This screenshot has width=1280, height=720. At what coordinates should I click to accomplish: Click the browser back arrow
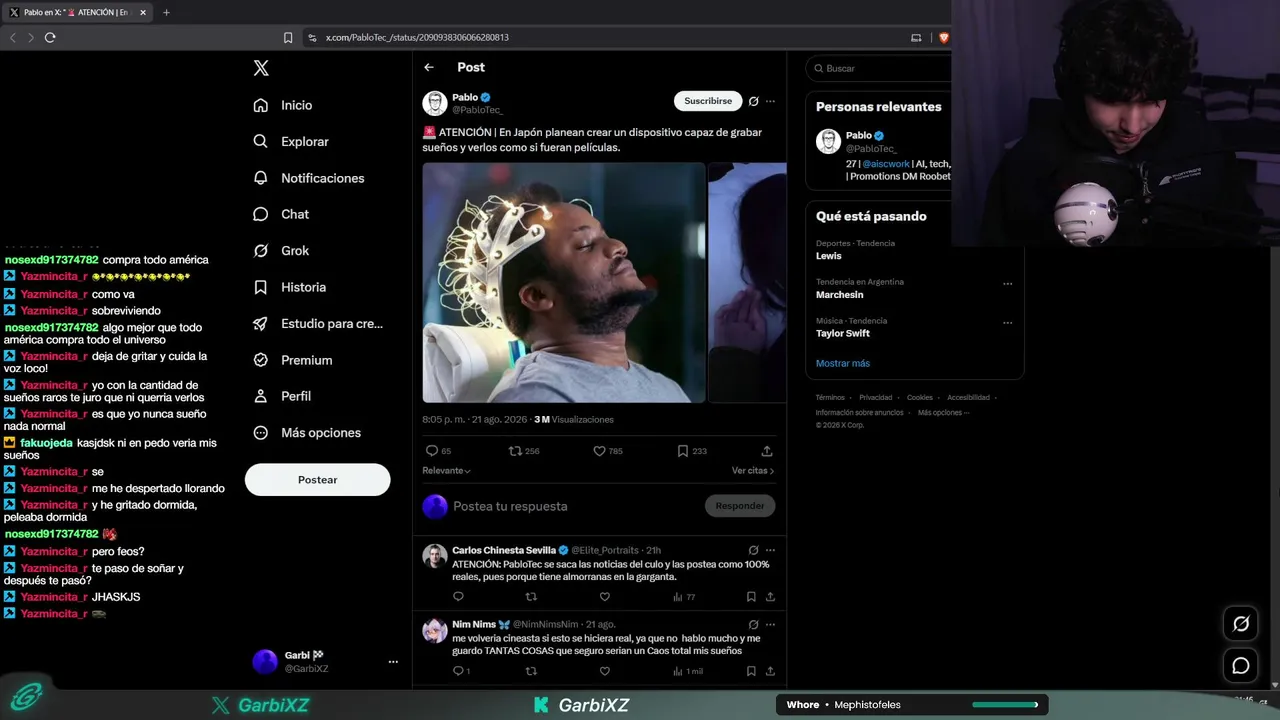[x=13, y=37]
